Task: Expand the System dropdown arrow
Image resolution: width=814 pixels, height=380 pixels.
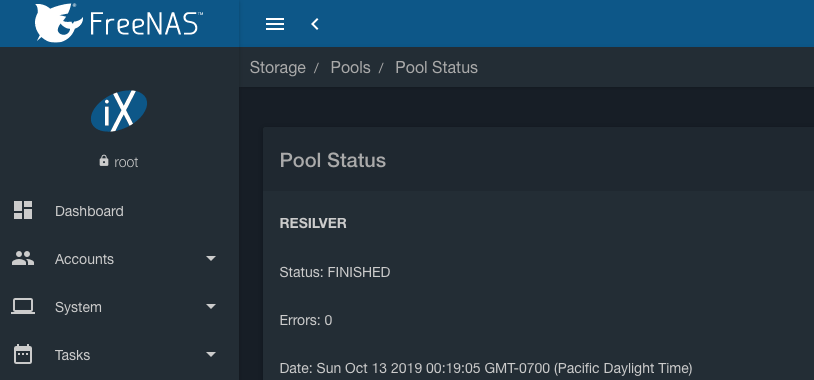Action: (211, 306)
